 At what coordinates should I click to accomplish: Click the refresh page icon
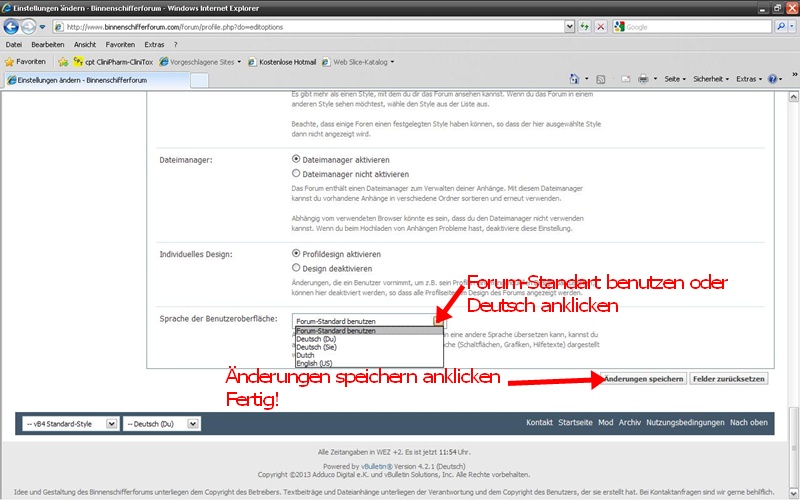click(x=584, y=27)
